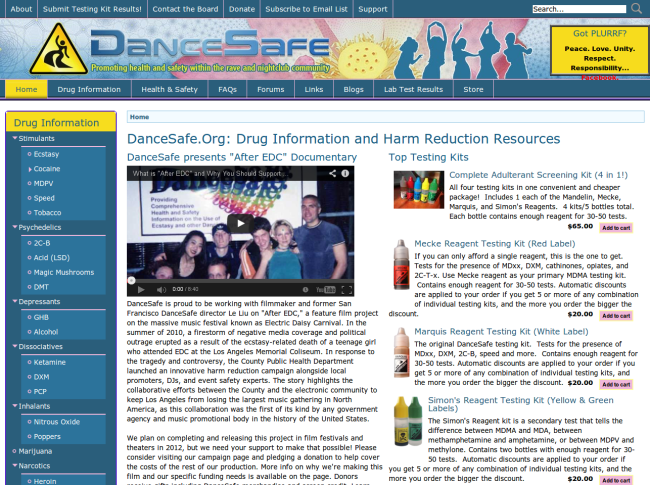
Task: Open the Lab Test Results tab
Action: [414, 89]
